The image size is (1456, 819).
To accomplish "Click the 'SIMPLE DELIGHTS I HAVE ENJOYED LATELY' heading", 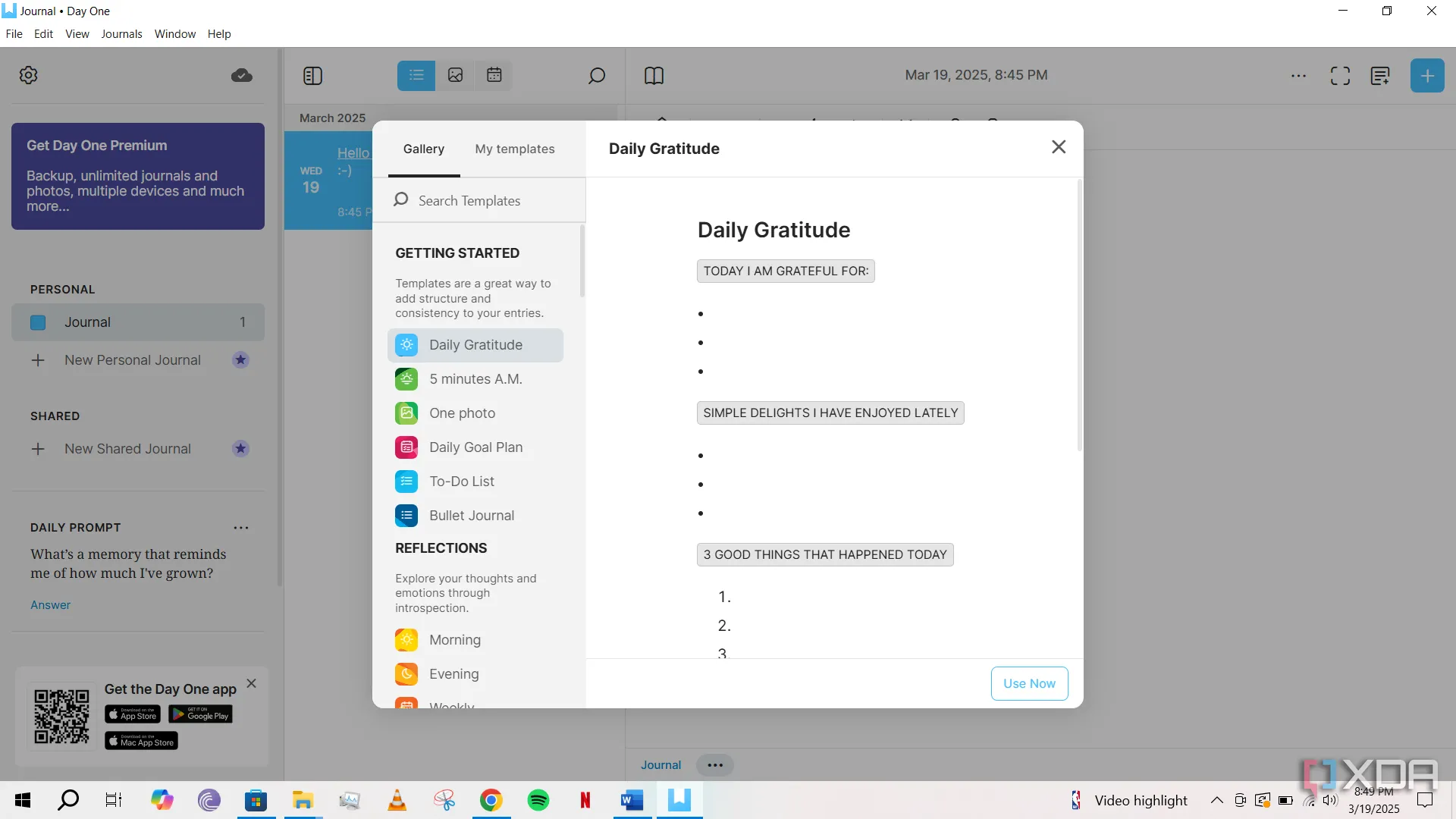I will tap(830, 413).
